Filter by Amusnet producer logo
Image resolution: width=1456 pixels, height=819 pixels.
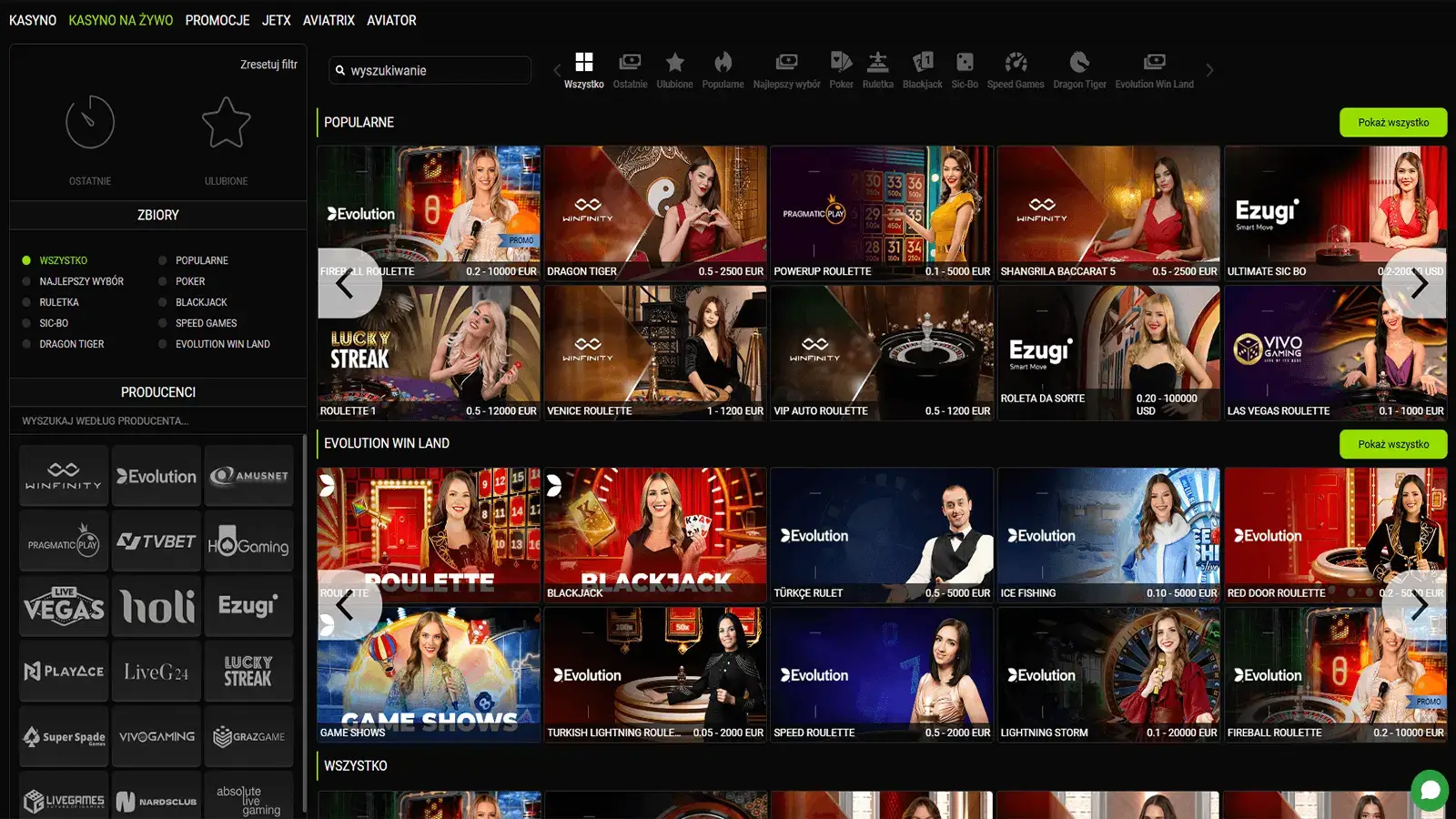pos(248,476)
